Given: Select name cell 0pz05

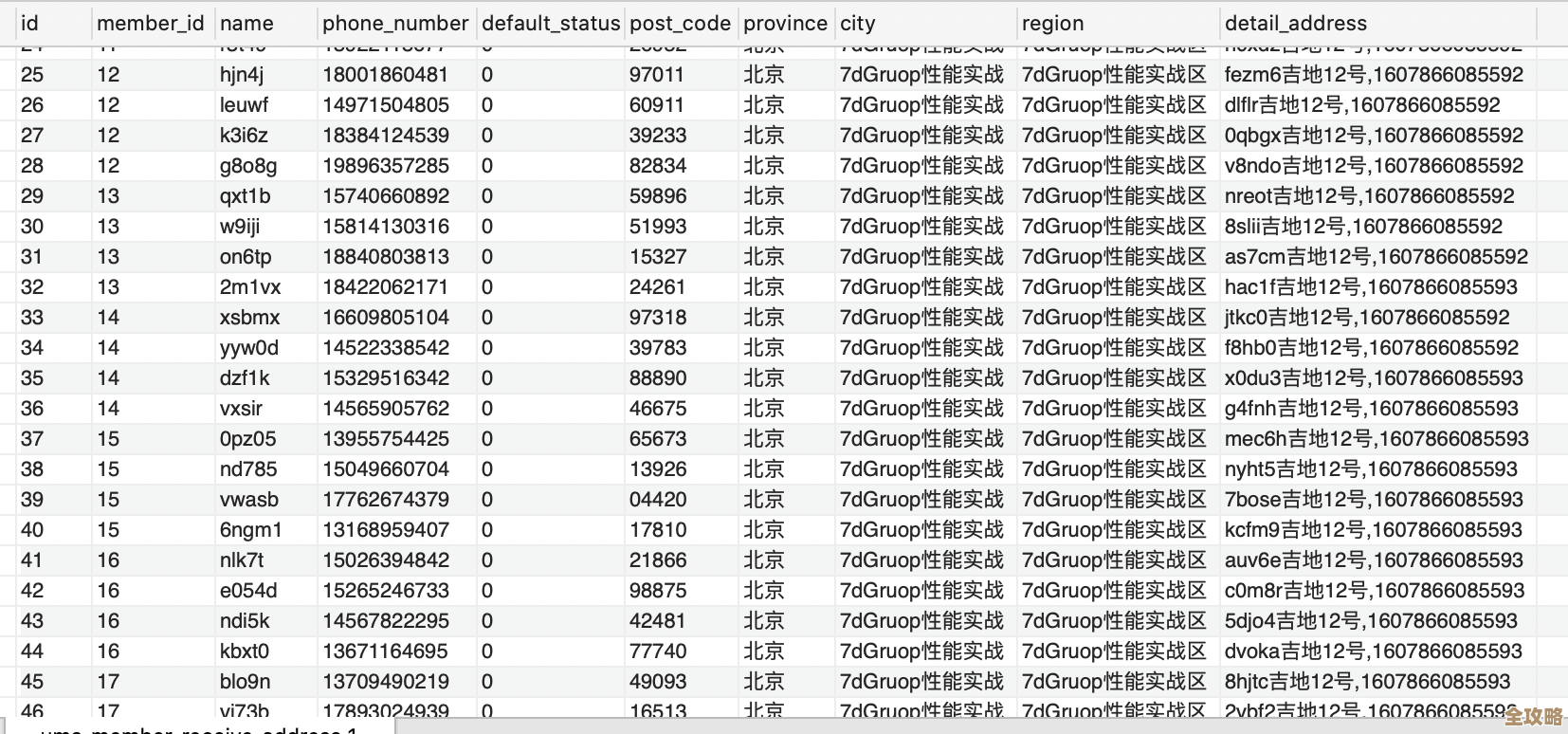Looking at the screenshot, I should pyautogui.click(x=247, y=439).
